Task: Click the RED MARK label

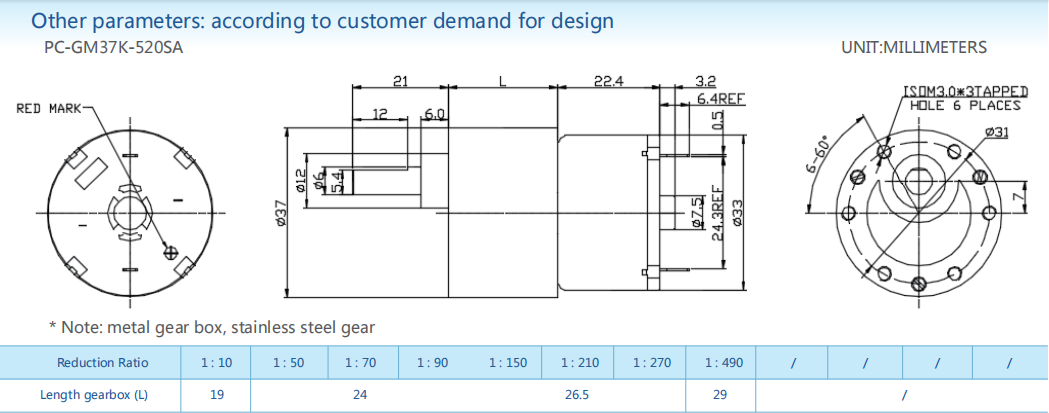Action: 49,108
